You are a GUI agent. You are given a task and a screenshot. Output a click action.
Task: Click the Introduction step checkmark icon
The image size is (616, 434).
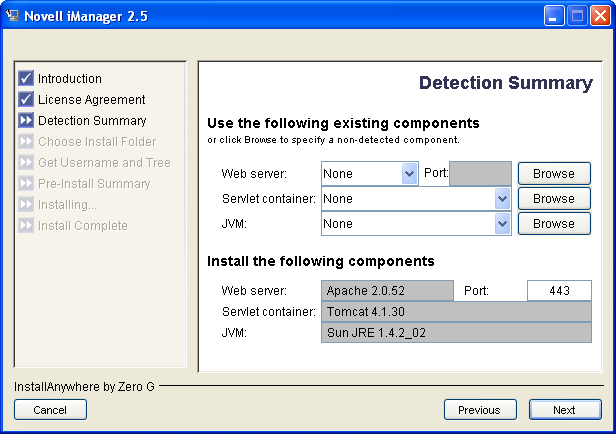point(26,78)
